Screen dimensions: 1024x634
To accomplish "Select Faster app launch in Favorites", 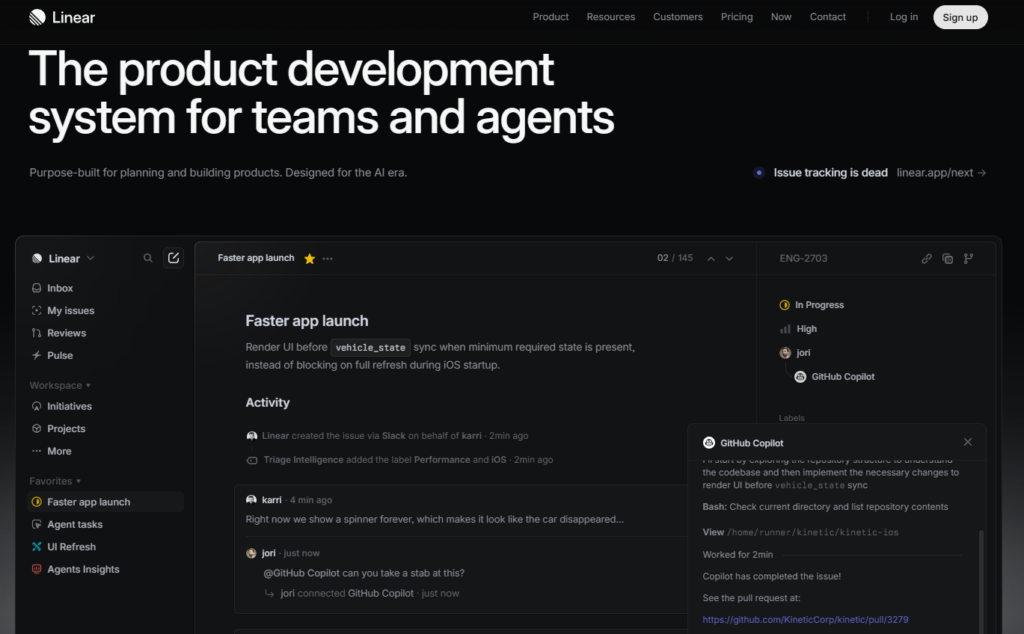I will [106, 502].
